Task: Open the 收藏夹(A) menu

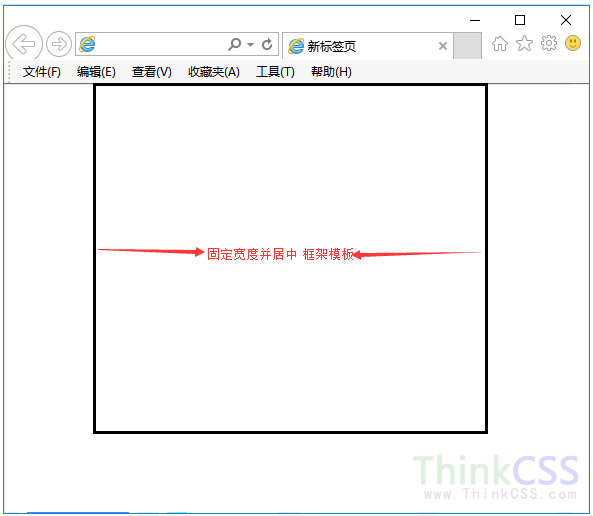Action: click(214, 71)
